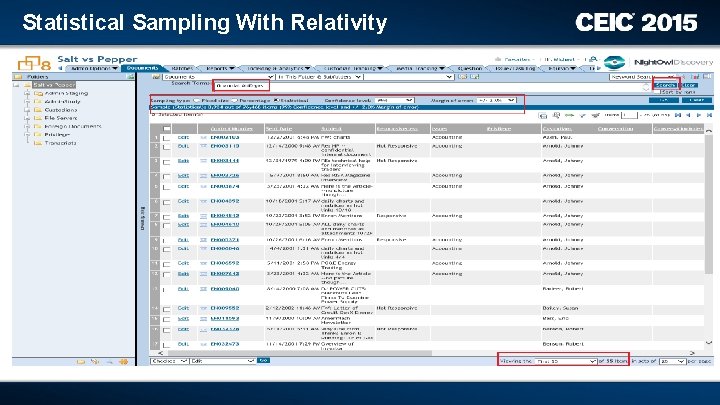Check the checkbox for row 6

(x=166, y=202)
